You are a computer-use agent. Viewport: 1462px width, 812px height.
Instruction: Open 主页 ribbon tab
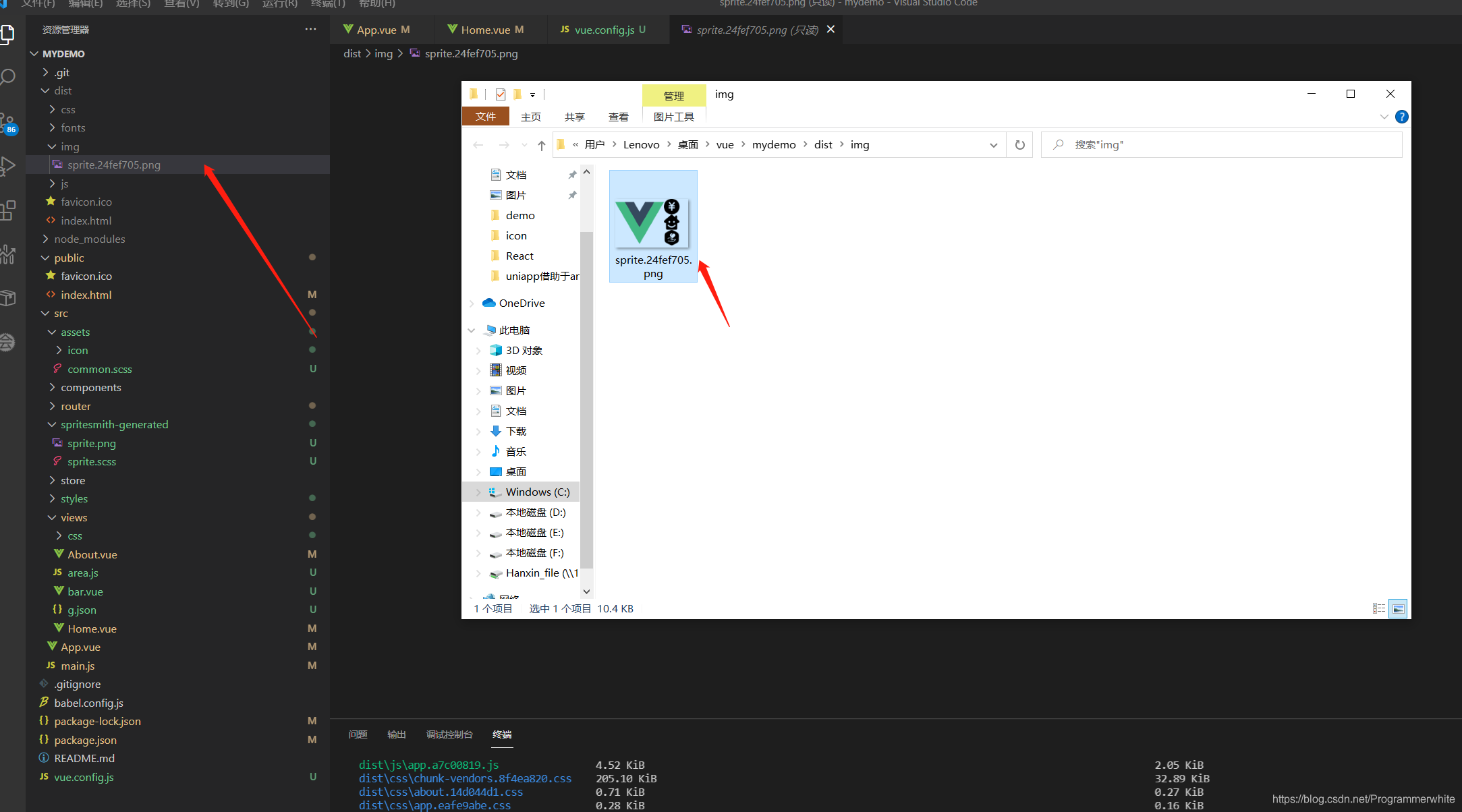(530, 117)
